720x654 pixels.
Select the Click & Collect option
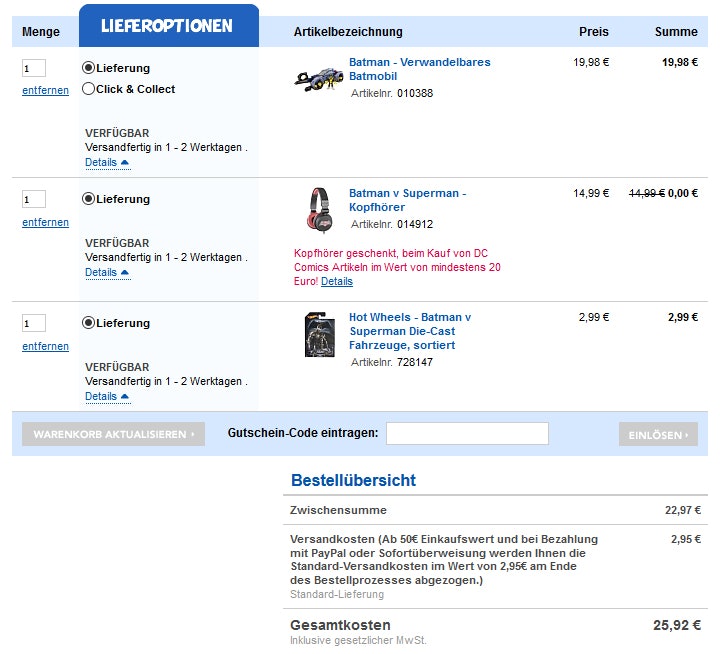tap(89, 89)
